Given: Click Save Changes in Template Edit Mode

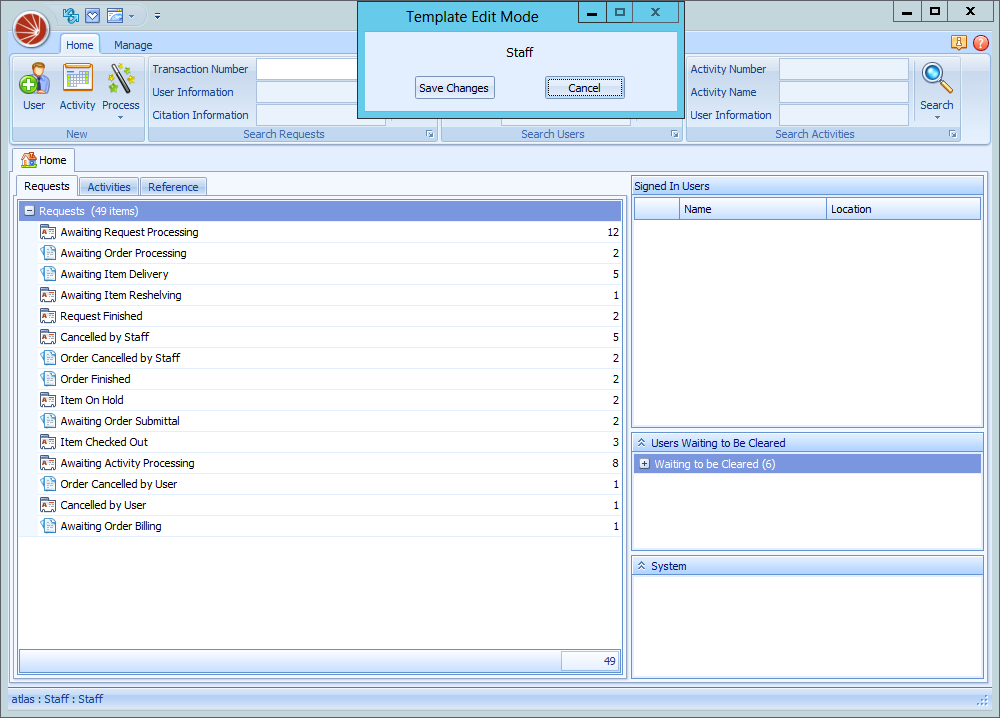Looking at the screenshot, I should [x=454, y=87].
